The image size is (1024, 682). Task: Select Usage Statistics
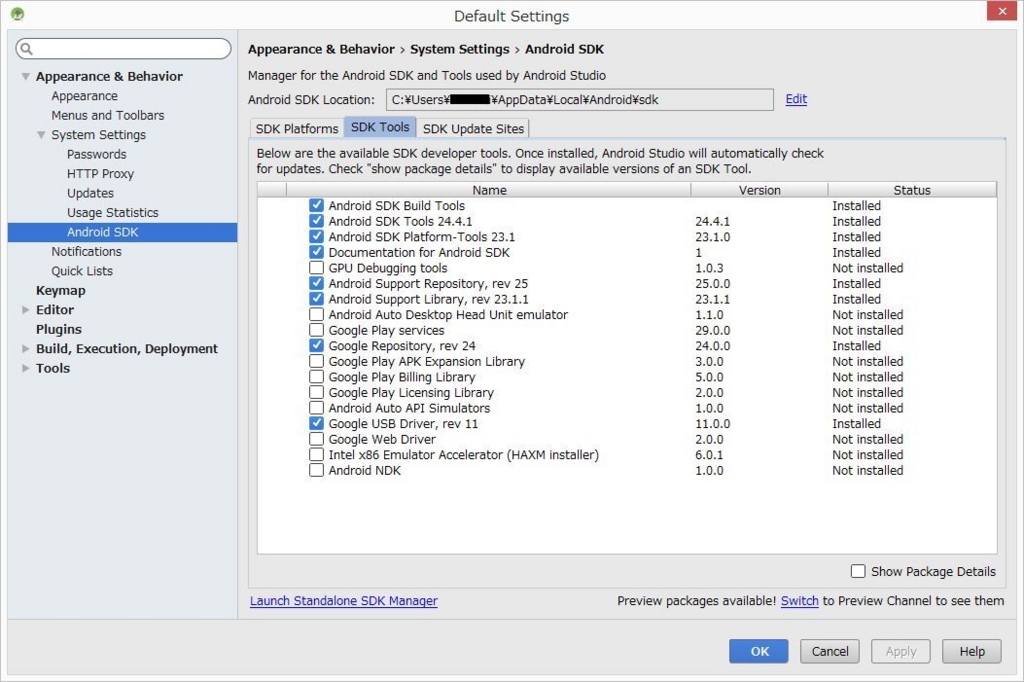pyautogui.click(x=112, y=212)
